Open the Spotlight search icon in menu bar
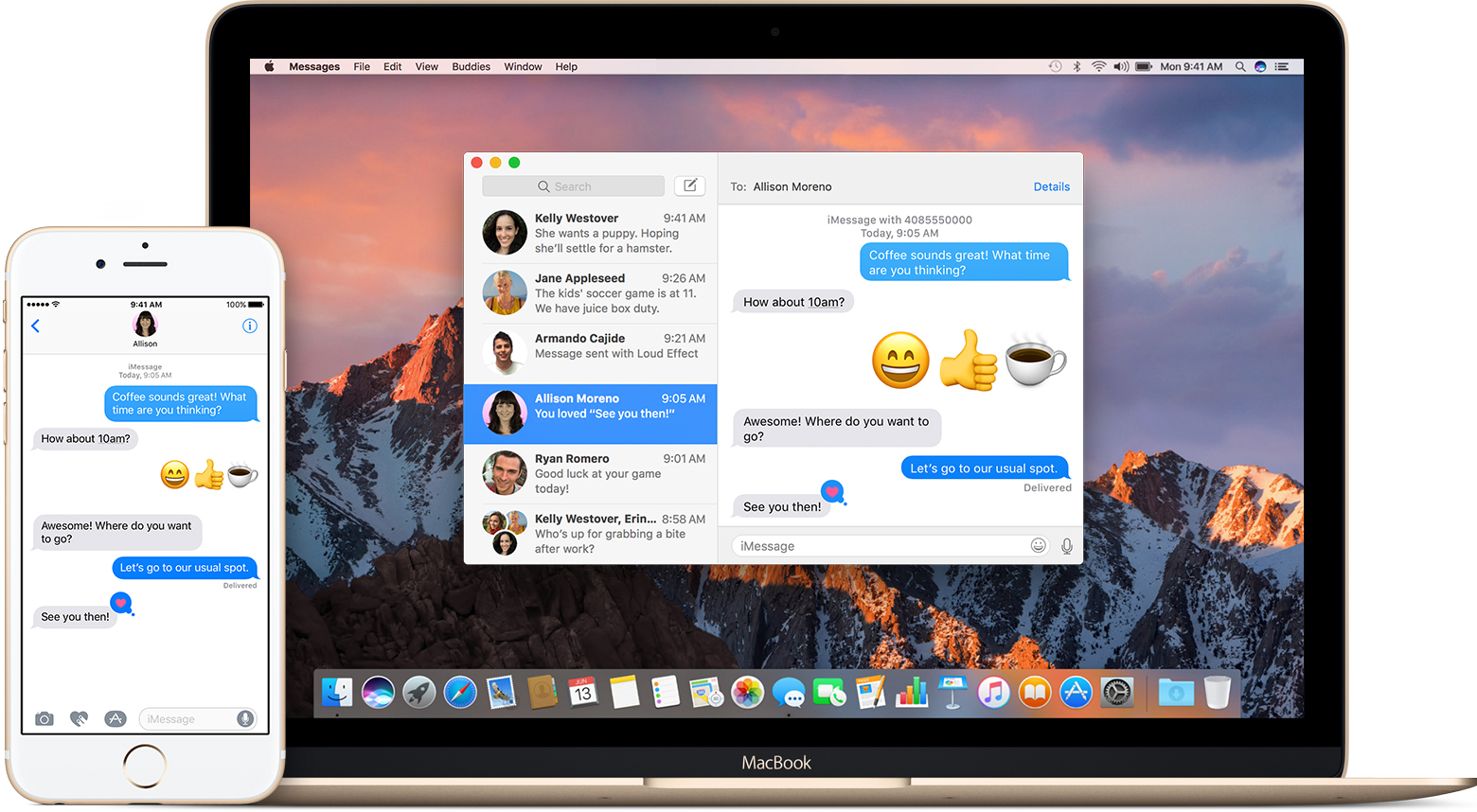This screenshot has width=1477, height=812. pyautogui.click(x=1239, y=67)
